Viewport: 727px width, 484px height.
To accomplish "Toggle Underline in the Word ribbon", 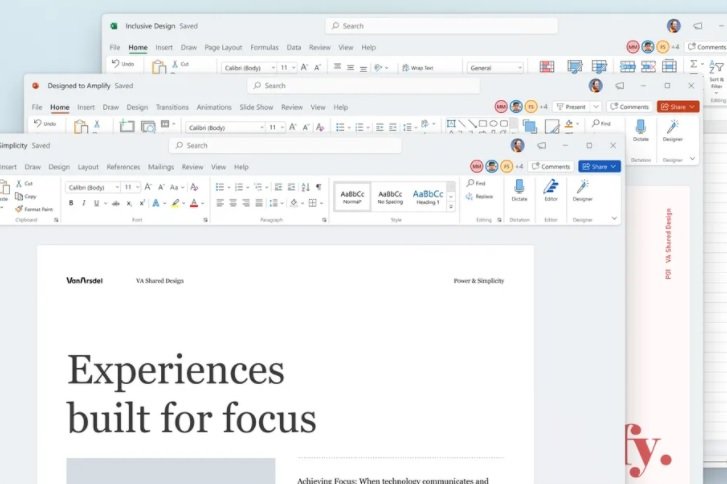I will [96, 203].
